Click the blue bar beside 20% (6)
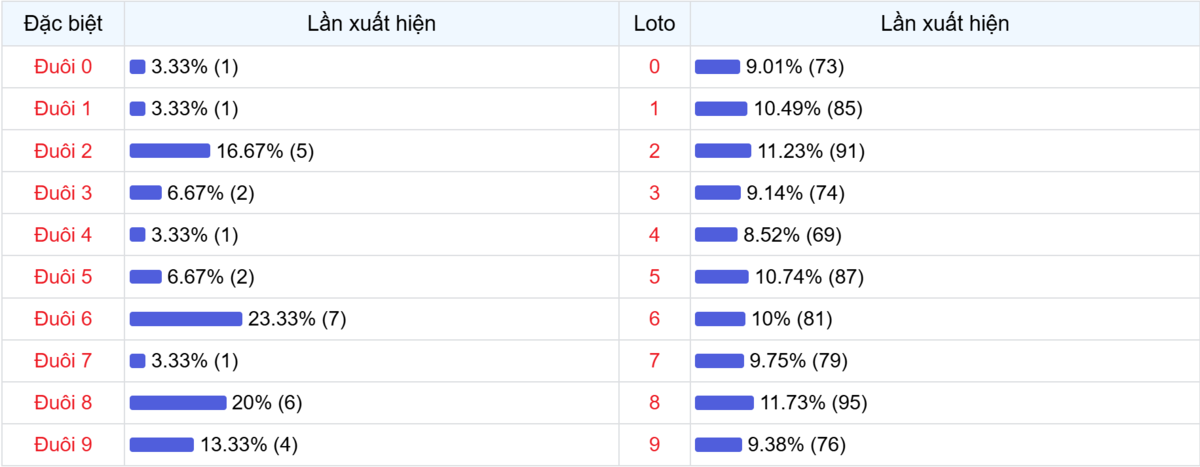The image size is (1200, 467). point(178,403)
